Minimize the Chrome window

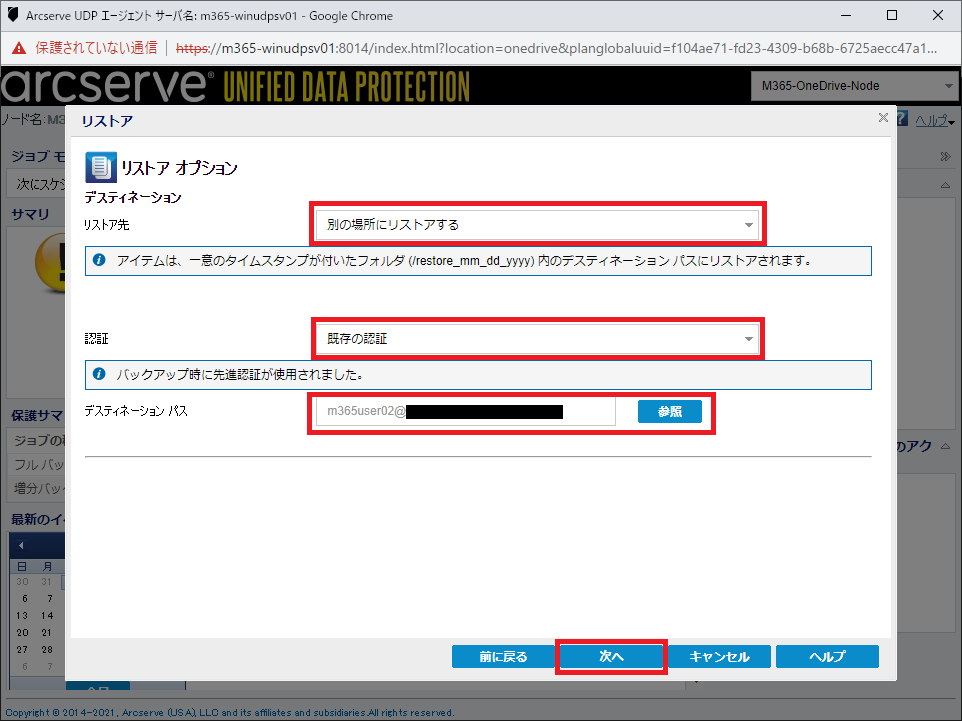[x=846, y=15]
